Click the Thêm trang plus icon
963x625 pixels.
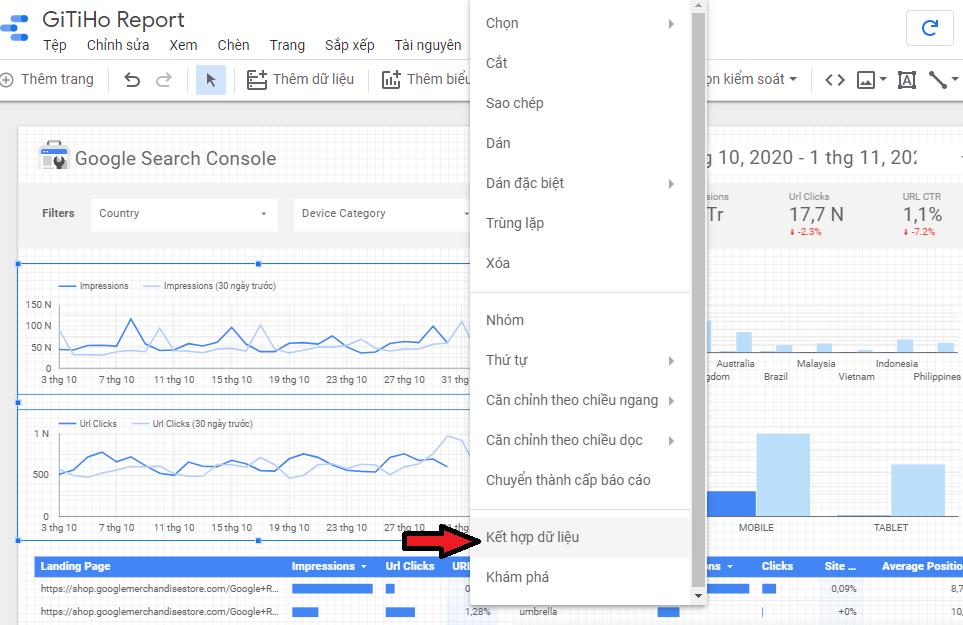[x=7, y=80]
